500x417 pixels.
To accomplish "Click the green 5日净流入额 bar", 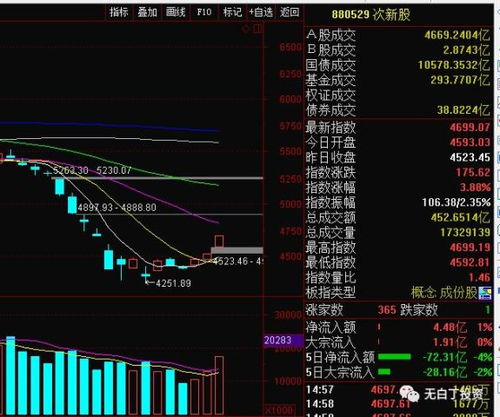I will [x=394, y=357].
